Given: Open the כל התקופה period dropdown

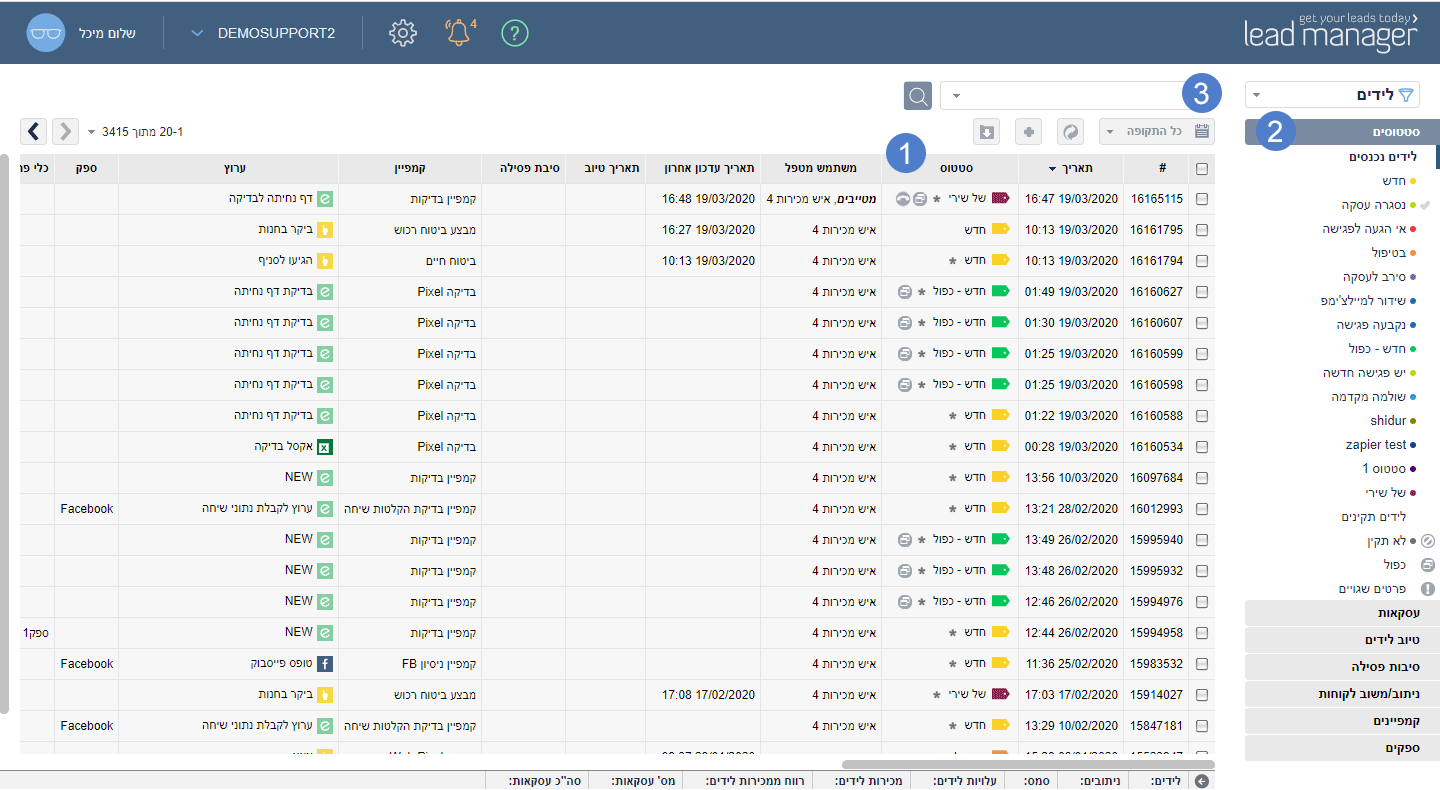Looking at the screenshot, I should pyautogui.click(x=1157, y=131).
